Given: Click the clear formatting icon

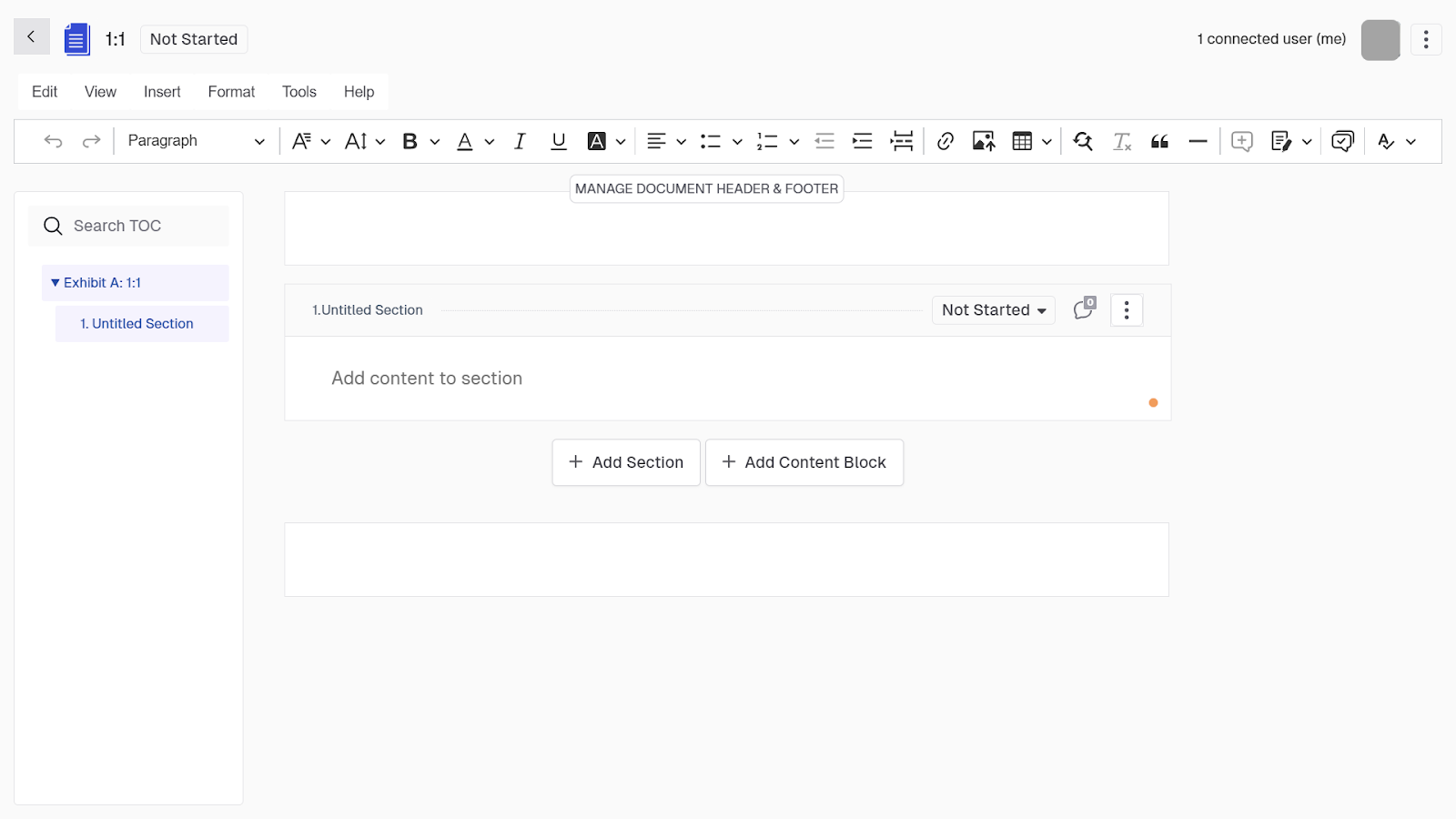Looking at the screenshot, I should coord(1122,141).
